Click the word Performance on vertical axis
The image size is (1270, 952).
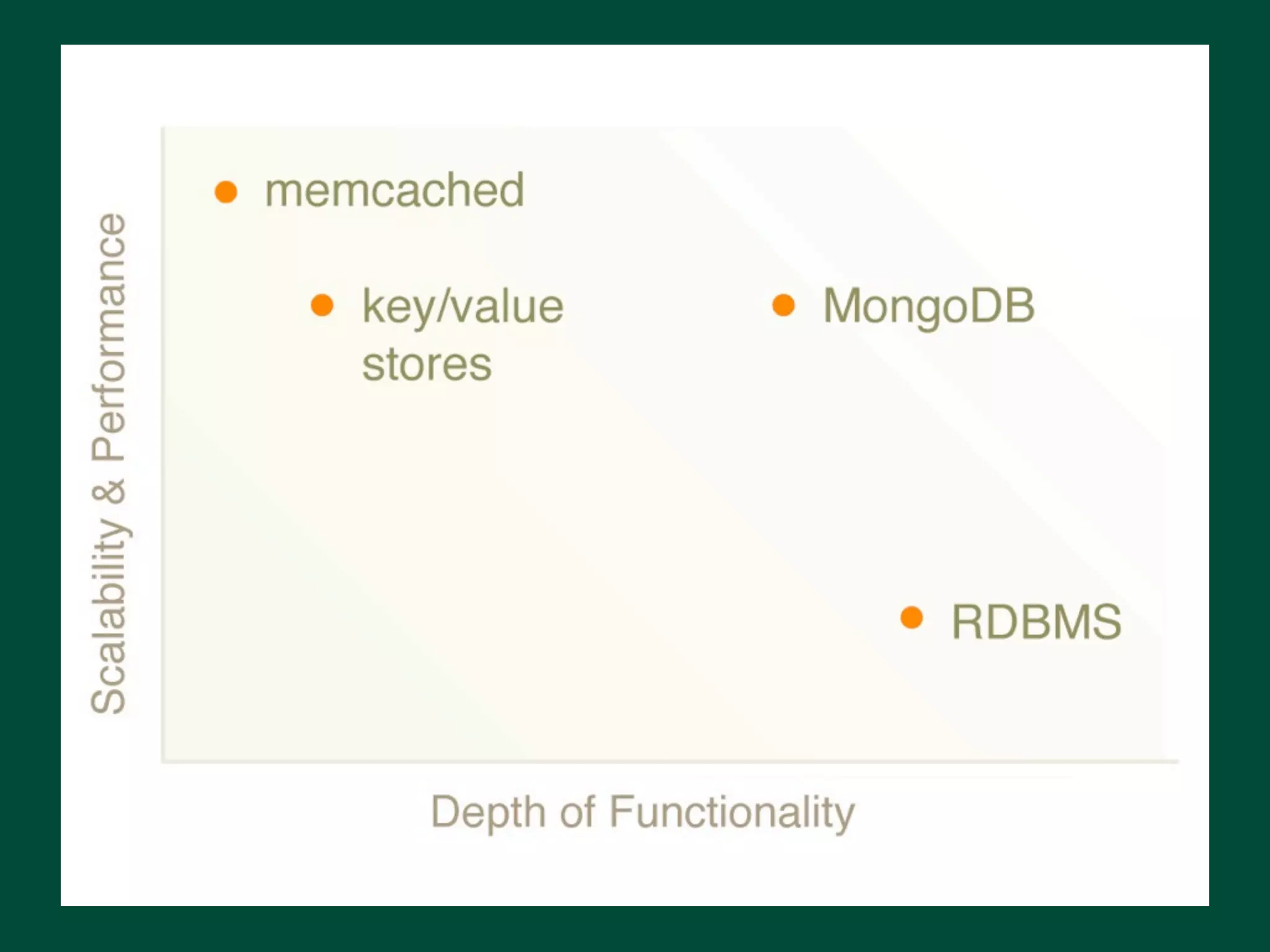point(110,337)
